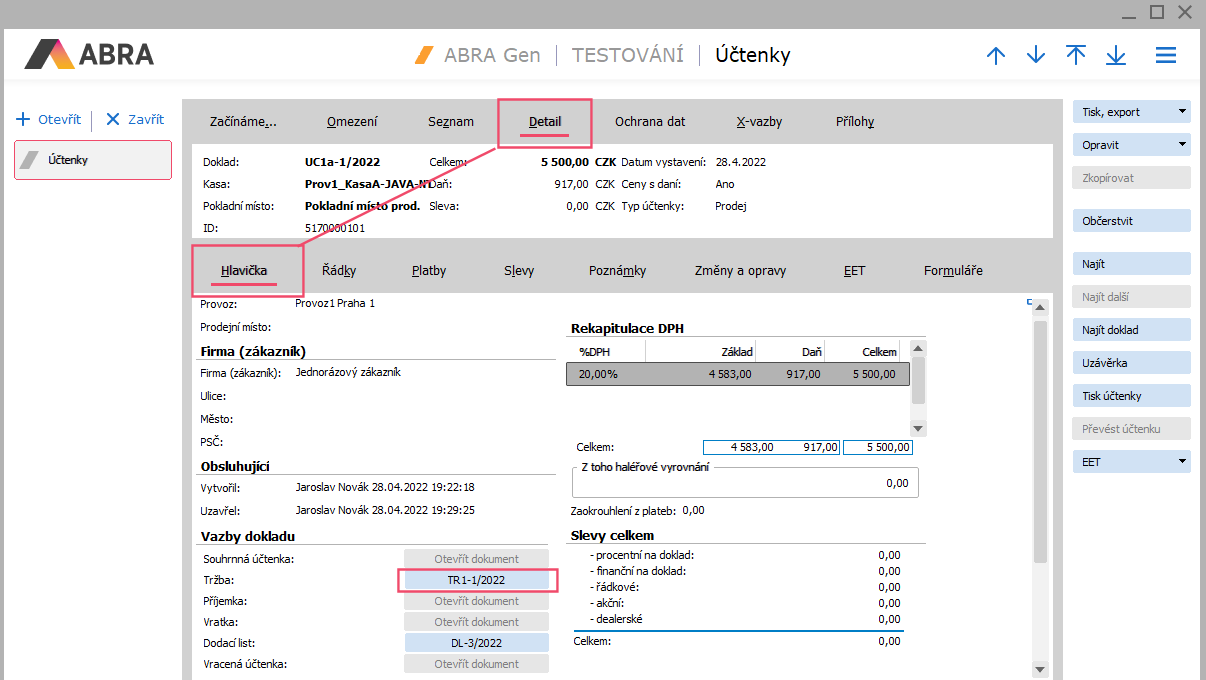Open delivery note DL-3/2022

click(x=476, y=643)
